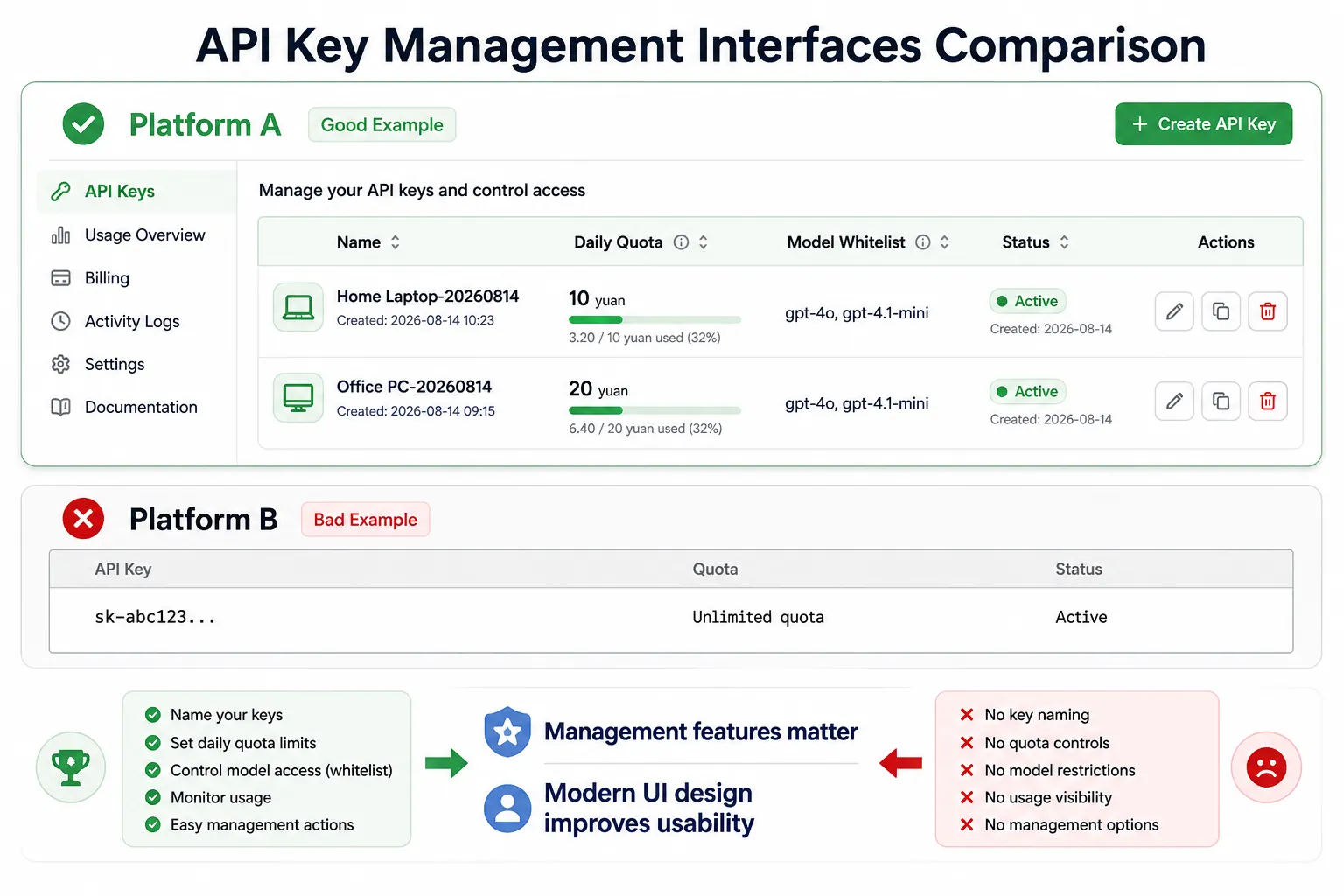
Task: Click 'gpt-4o, gpt-4.1-mini' in Home Laptop row
Action: 857,313
